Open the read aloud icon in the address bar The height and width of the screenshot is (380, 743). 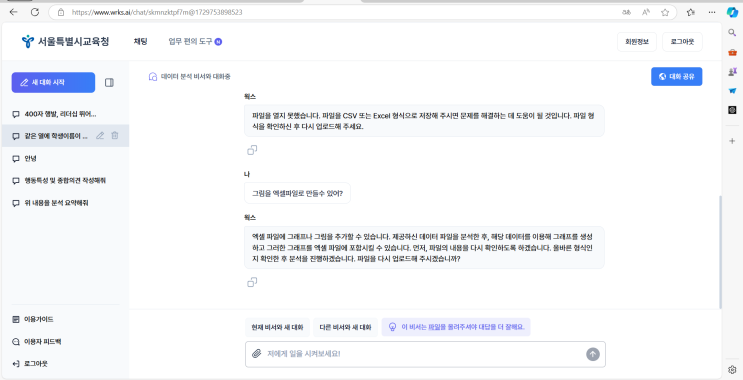(645, 12)
